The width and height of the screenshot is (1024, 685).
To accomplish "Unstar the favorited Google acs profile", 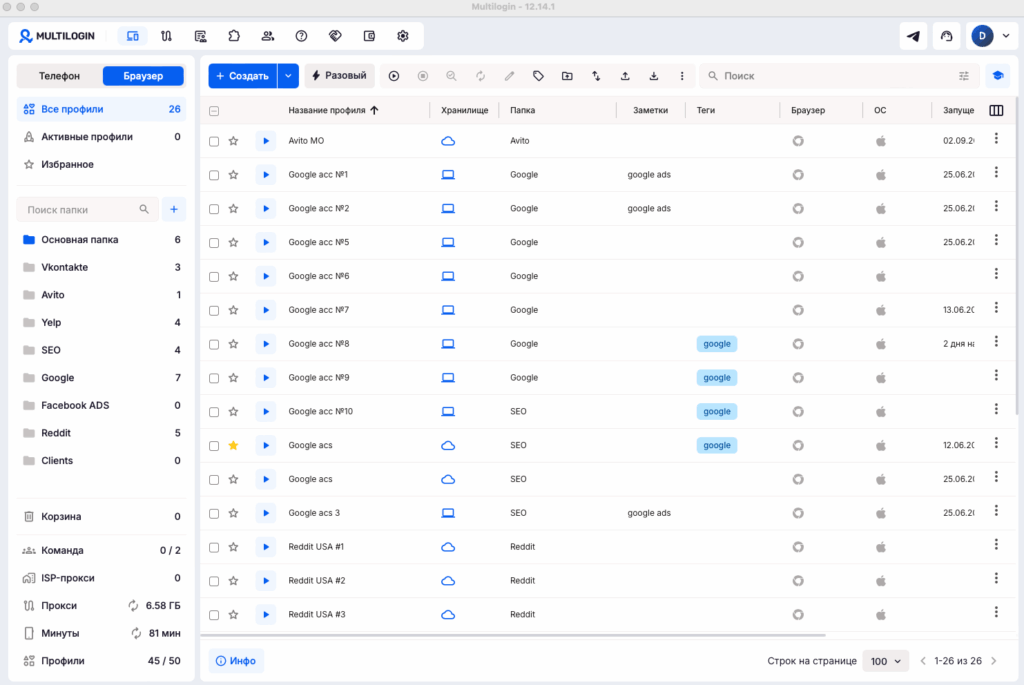I will 233,445.
